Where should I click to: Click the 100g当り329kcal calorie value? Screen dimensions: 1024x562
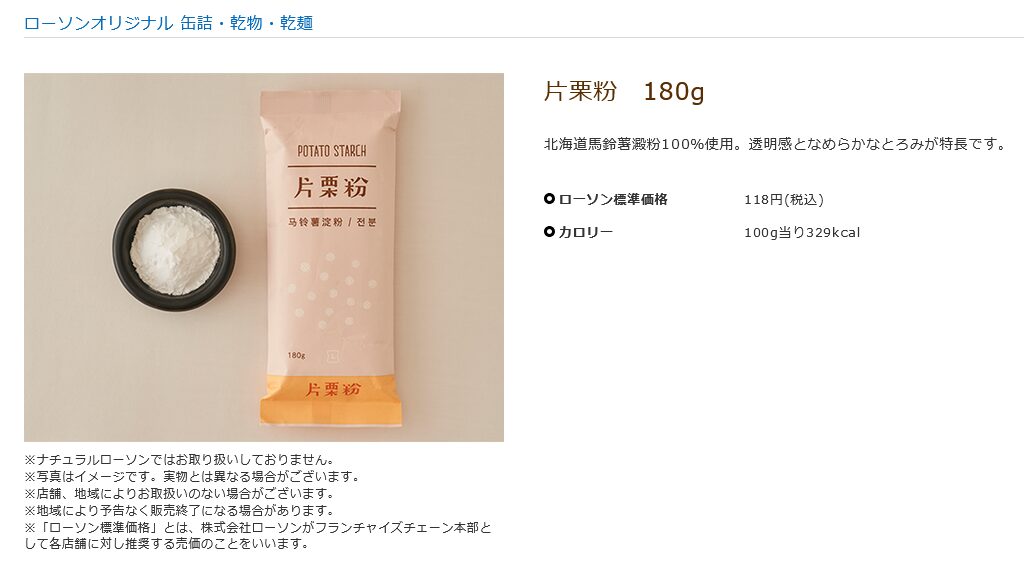[x=802, y=232]
